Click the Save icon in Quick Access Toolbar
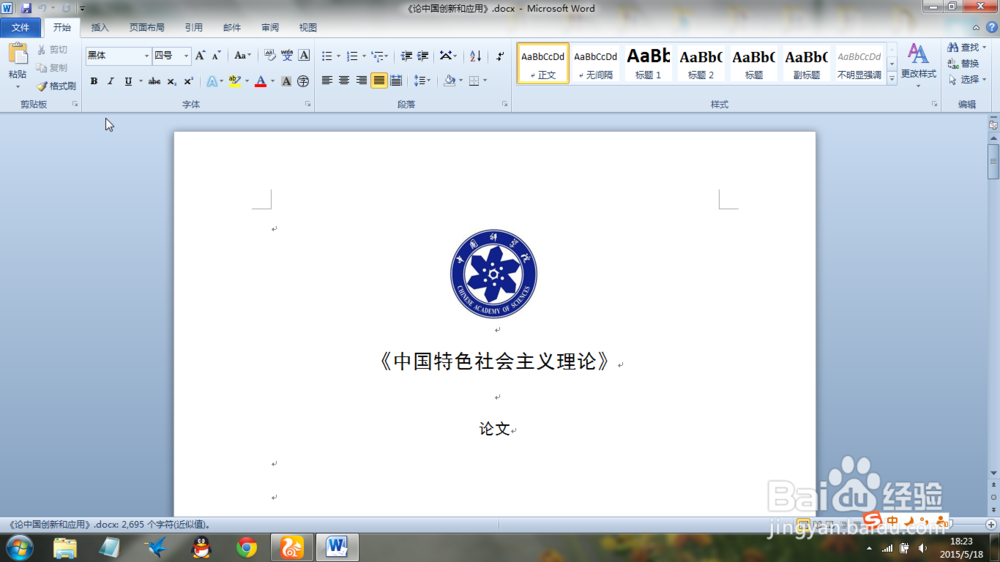The width and height of the screenshot is (1000, 562). [26, 8]
